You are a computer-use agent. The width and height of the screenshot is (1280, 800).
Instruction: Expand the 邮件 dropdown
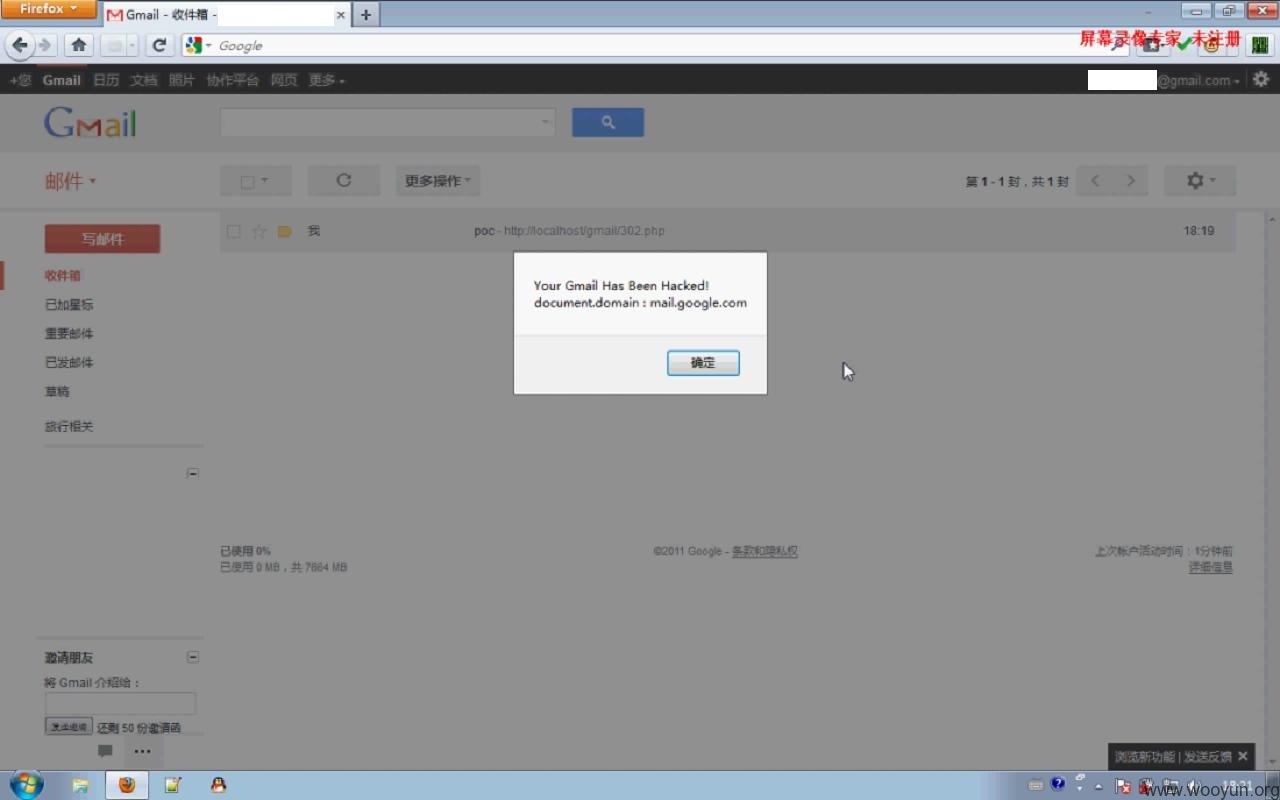(x=70, y=181)
